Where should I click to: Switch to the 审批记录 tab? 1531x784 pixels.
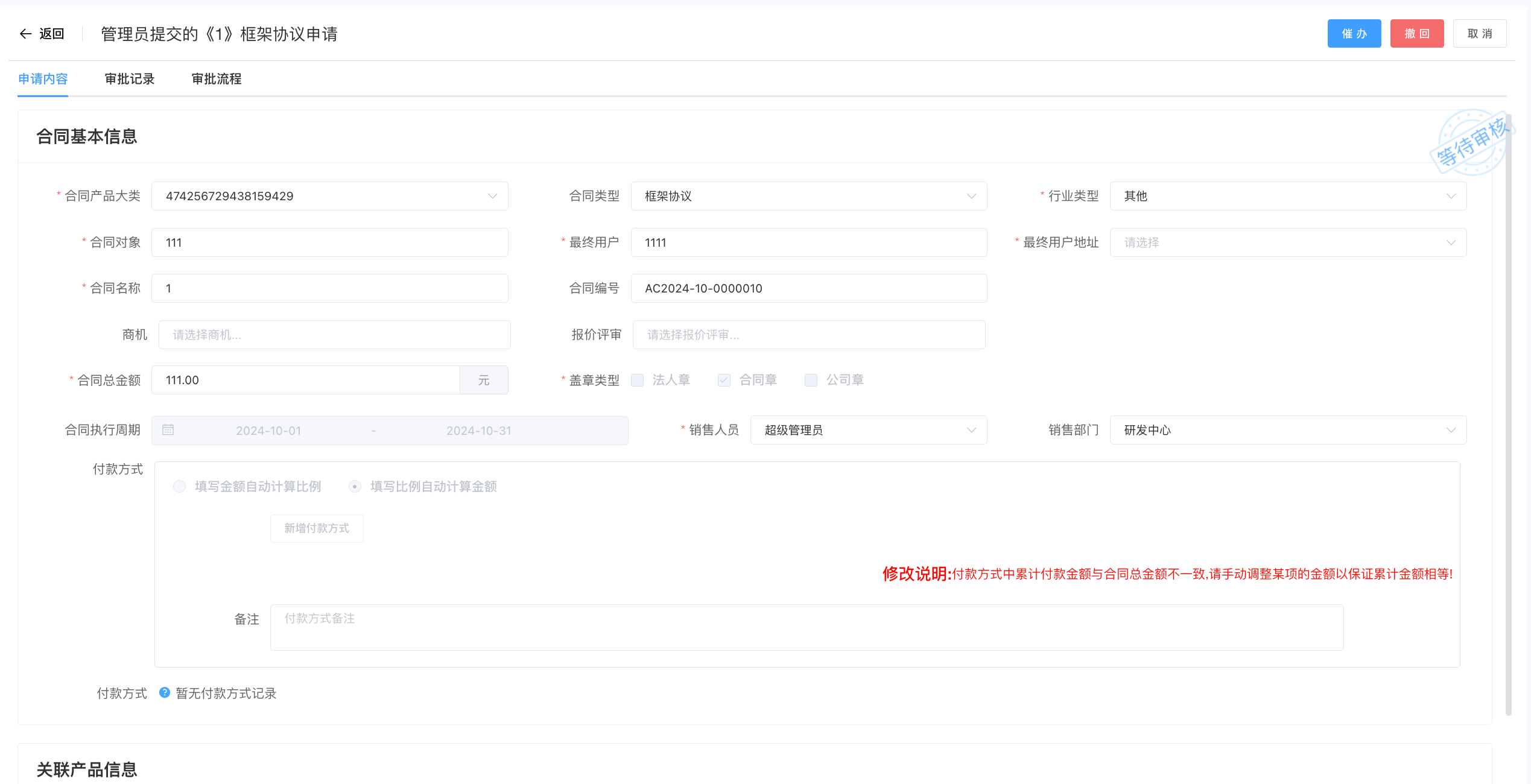point(130,79)
